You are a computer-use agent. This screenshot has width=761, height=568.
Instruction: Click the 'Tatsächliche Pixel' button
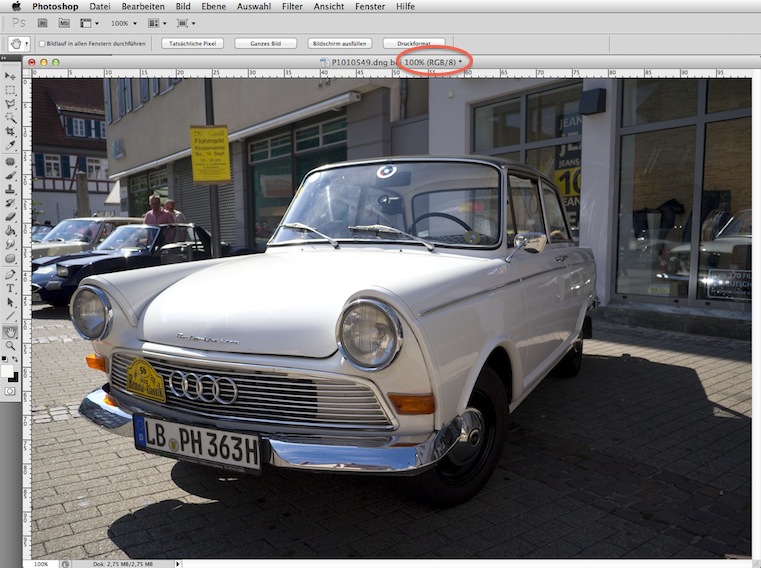[x=191, y=44]
